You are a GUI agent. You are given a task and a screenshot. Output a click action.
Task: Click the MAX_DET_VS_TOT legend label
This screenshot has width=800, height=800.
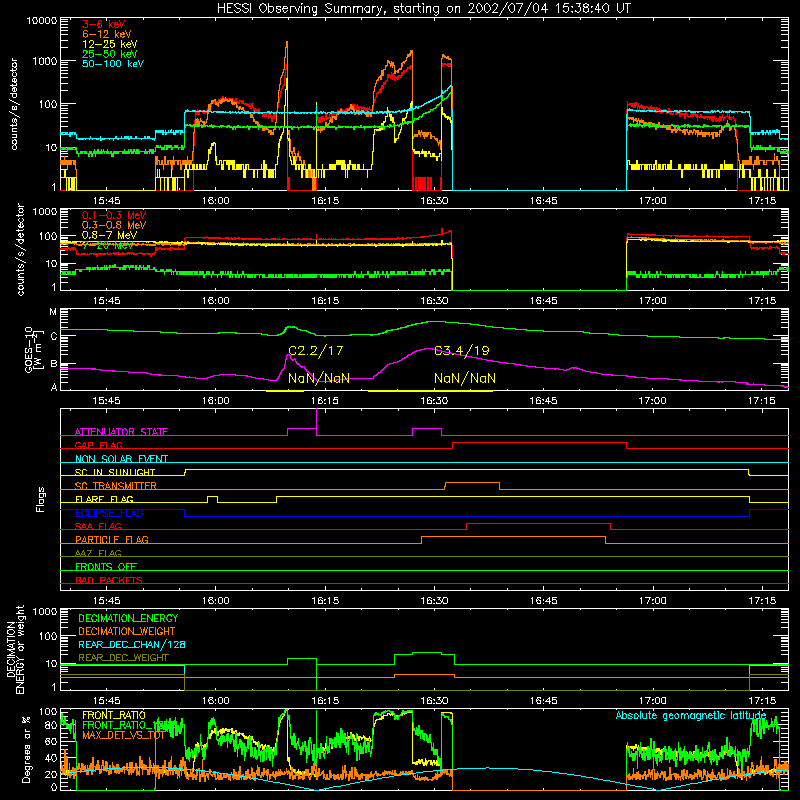click(123, 735)
